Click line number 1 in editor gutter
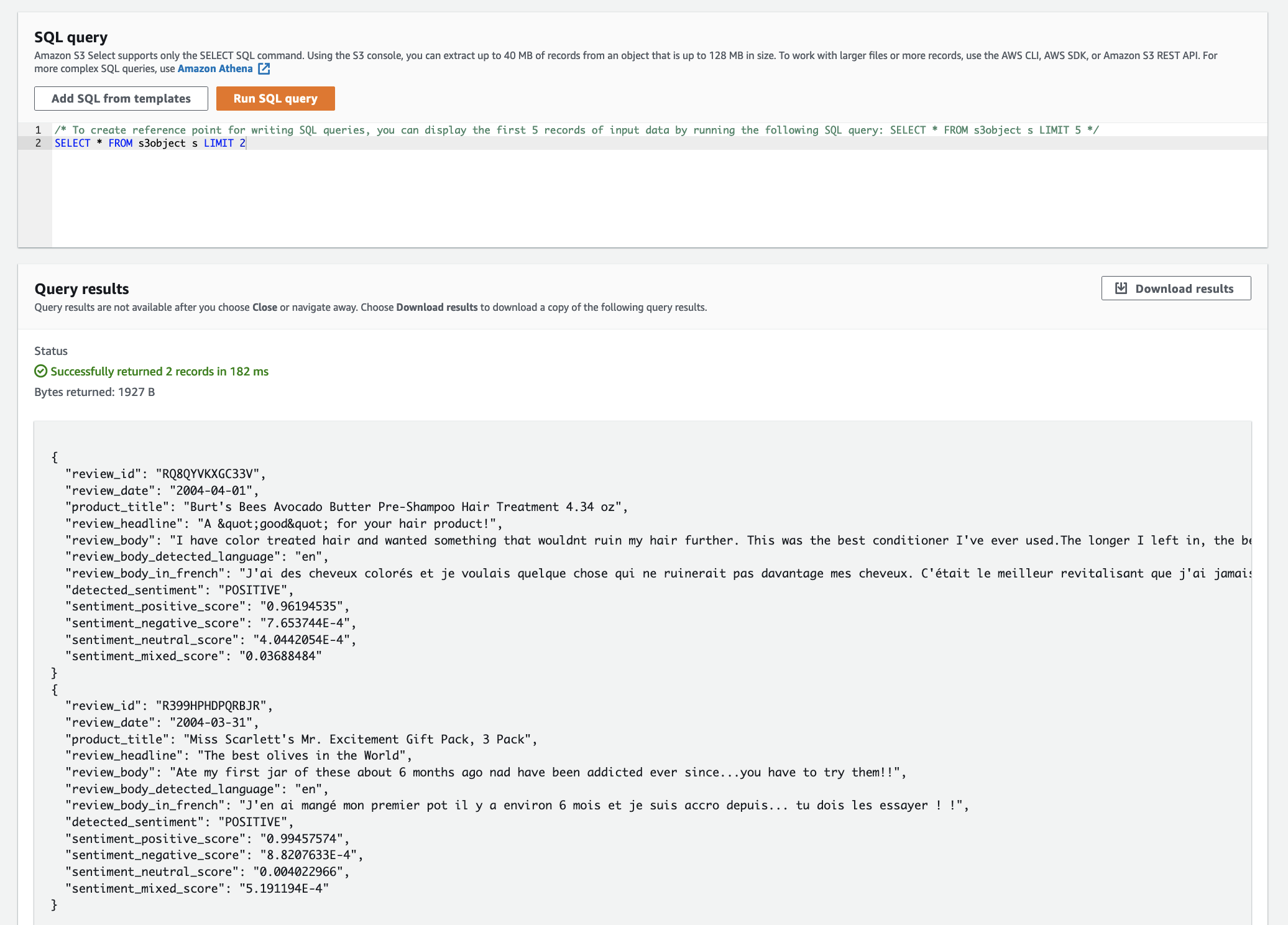 pyautogui.click(x=38, y=130)
